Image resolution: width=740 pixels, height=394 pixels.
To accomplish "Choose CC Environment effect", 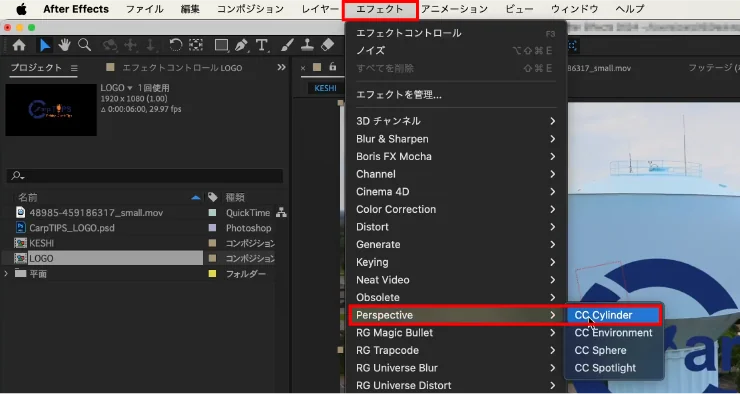I will (614, 333).
